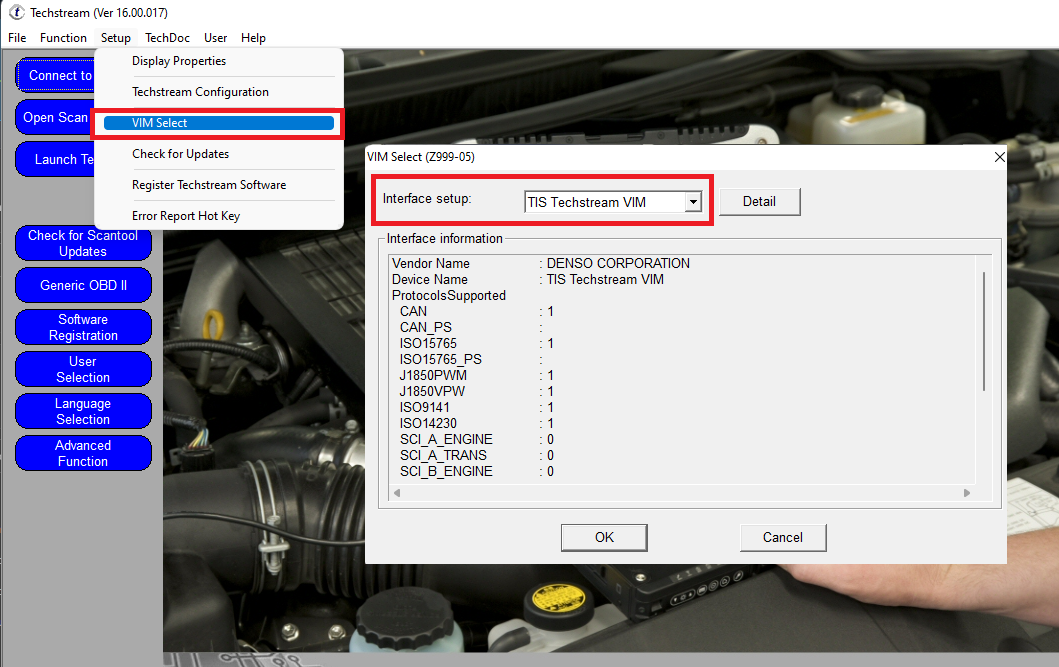
Task: Select the 'ISO9141' protocol row
Action: [x=424, y=408]
